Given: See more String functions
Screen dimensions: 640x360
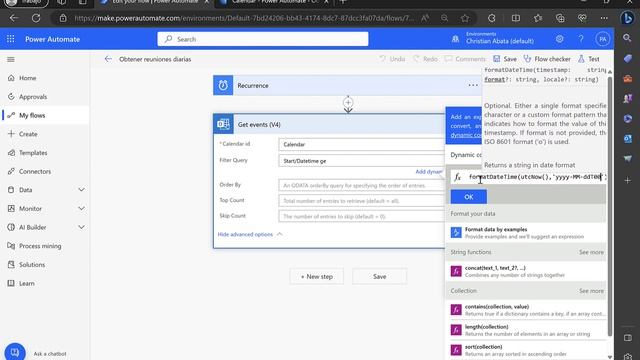Looking at the screenshot, I should [x=591, y=252].
